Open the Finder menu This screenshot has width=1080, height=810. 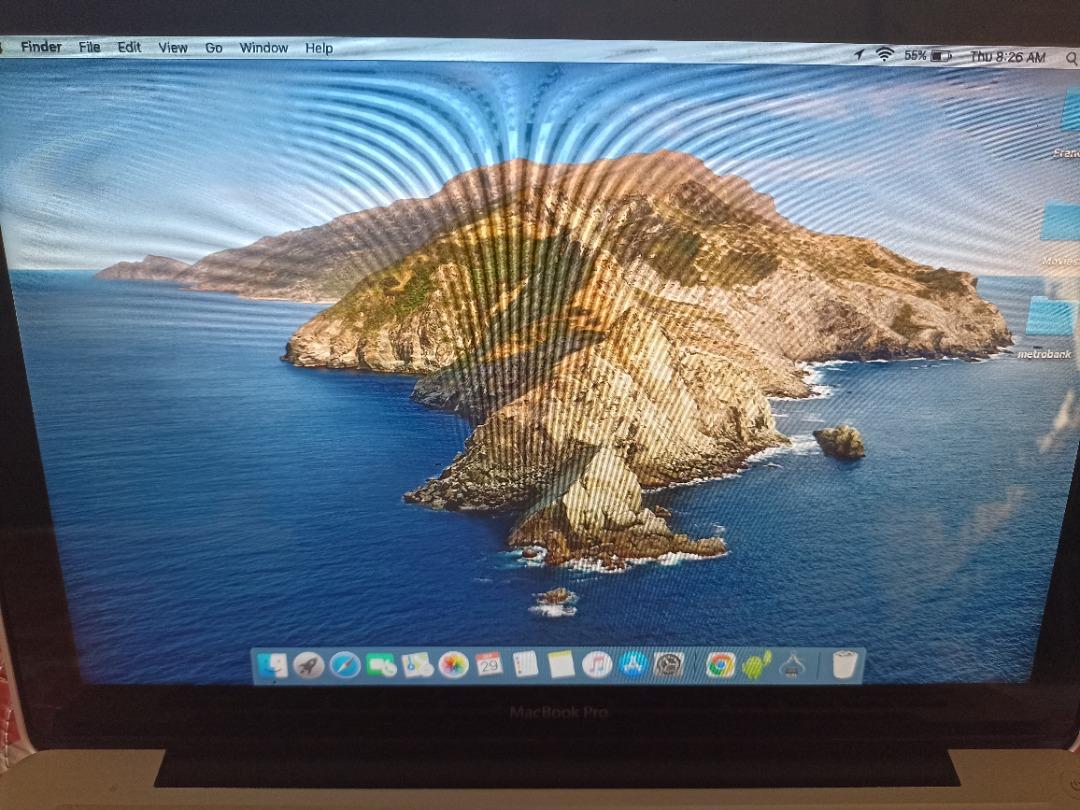[x=41, y=47]
